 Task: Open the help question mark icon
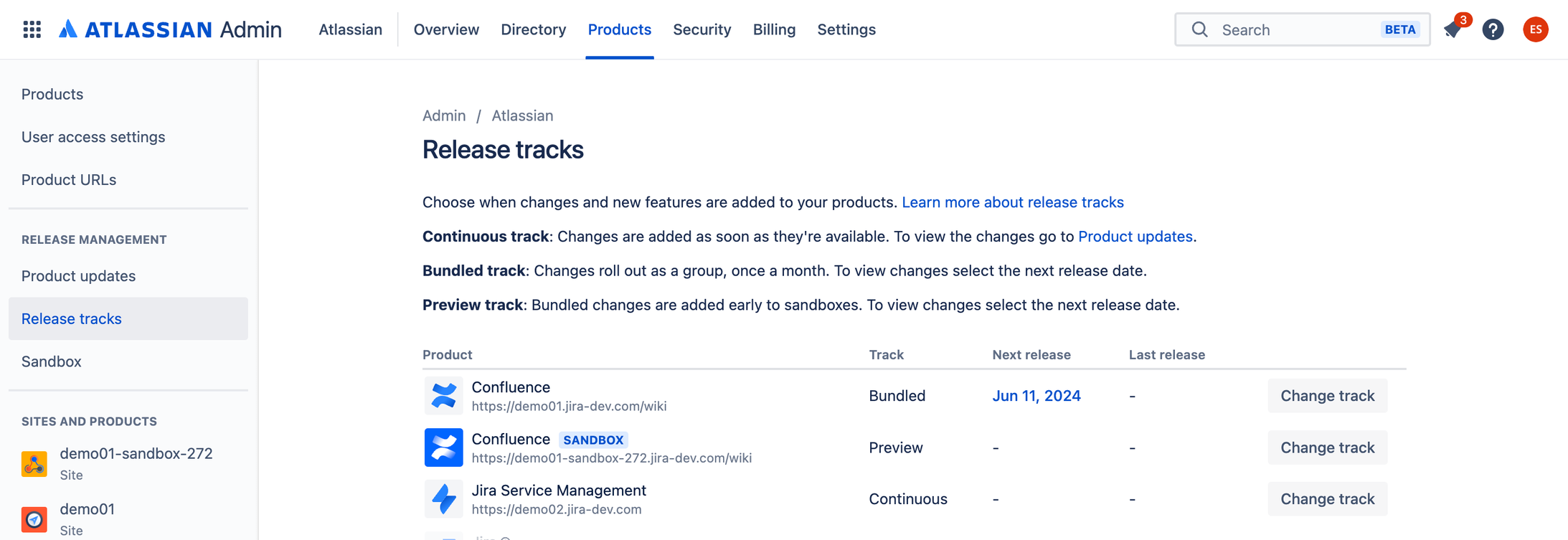[1493, 29]
